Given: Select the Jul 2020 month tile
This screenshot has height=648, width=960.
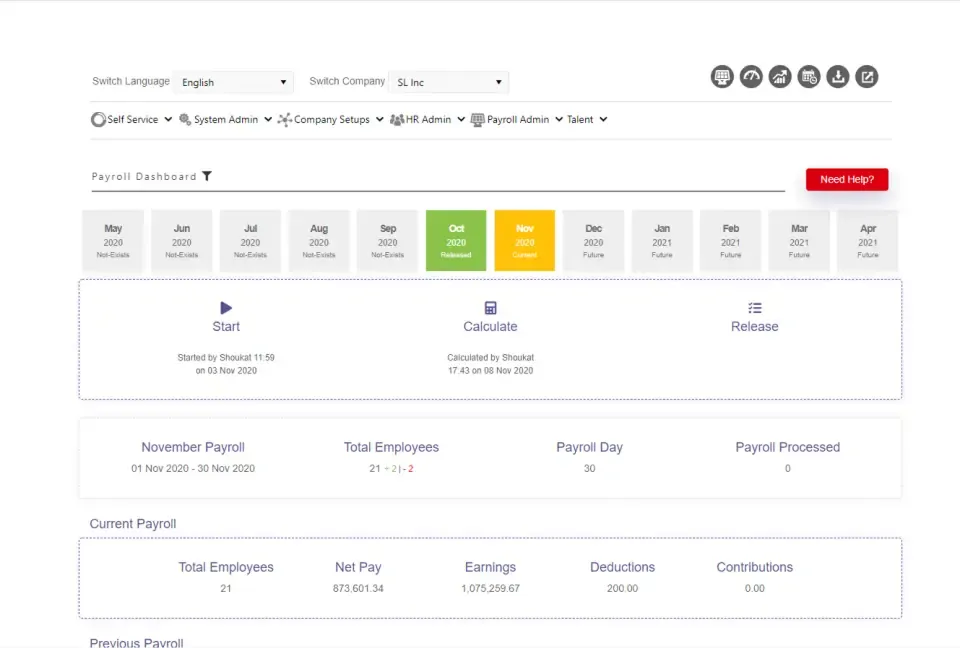Looking at the screenshot, I should coord(250,241).
